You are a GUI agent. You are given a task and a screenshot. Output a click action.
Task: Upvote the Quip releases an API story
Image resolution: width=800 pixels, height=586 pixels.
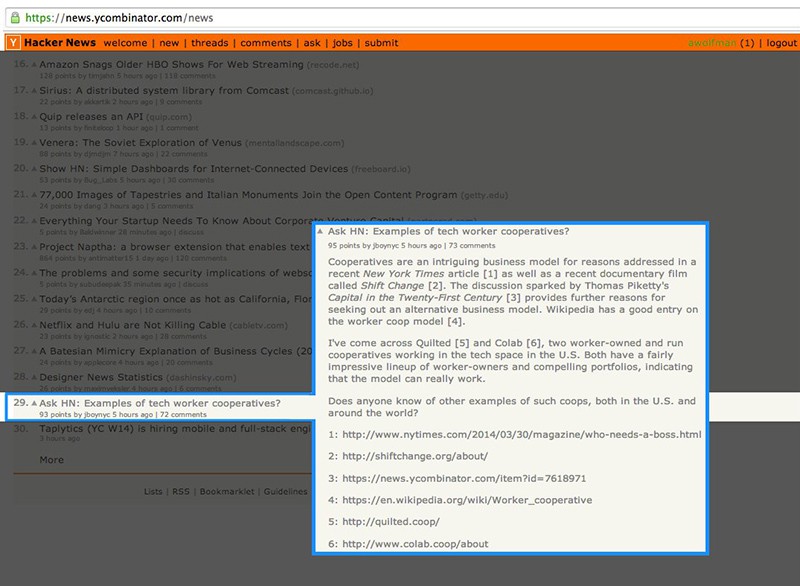tap(34, 117)
